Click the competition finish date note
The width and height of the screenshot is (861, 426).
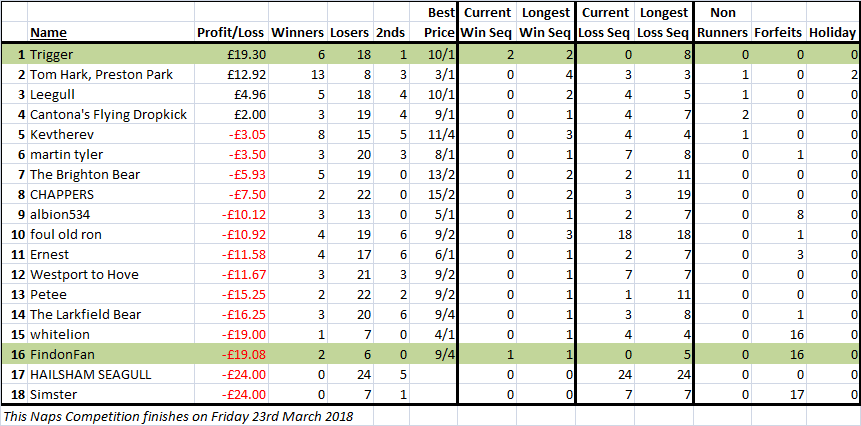coord(178,416)
